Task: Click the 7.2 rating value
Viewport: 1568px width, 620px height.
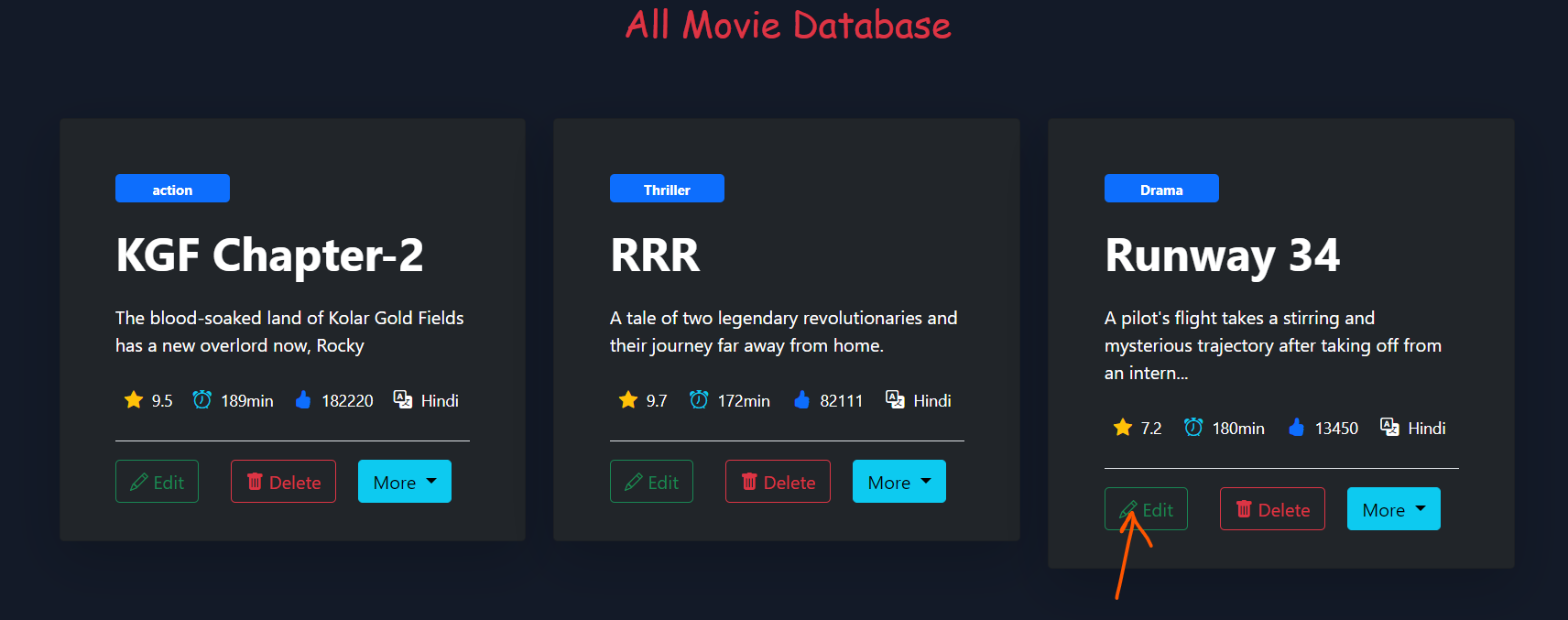Action: tap(1151, 429)
